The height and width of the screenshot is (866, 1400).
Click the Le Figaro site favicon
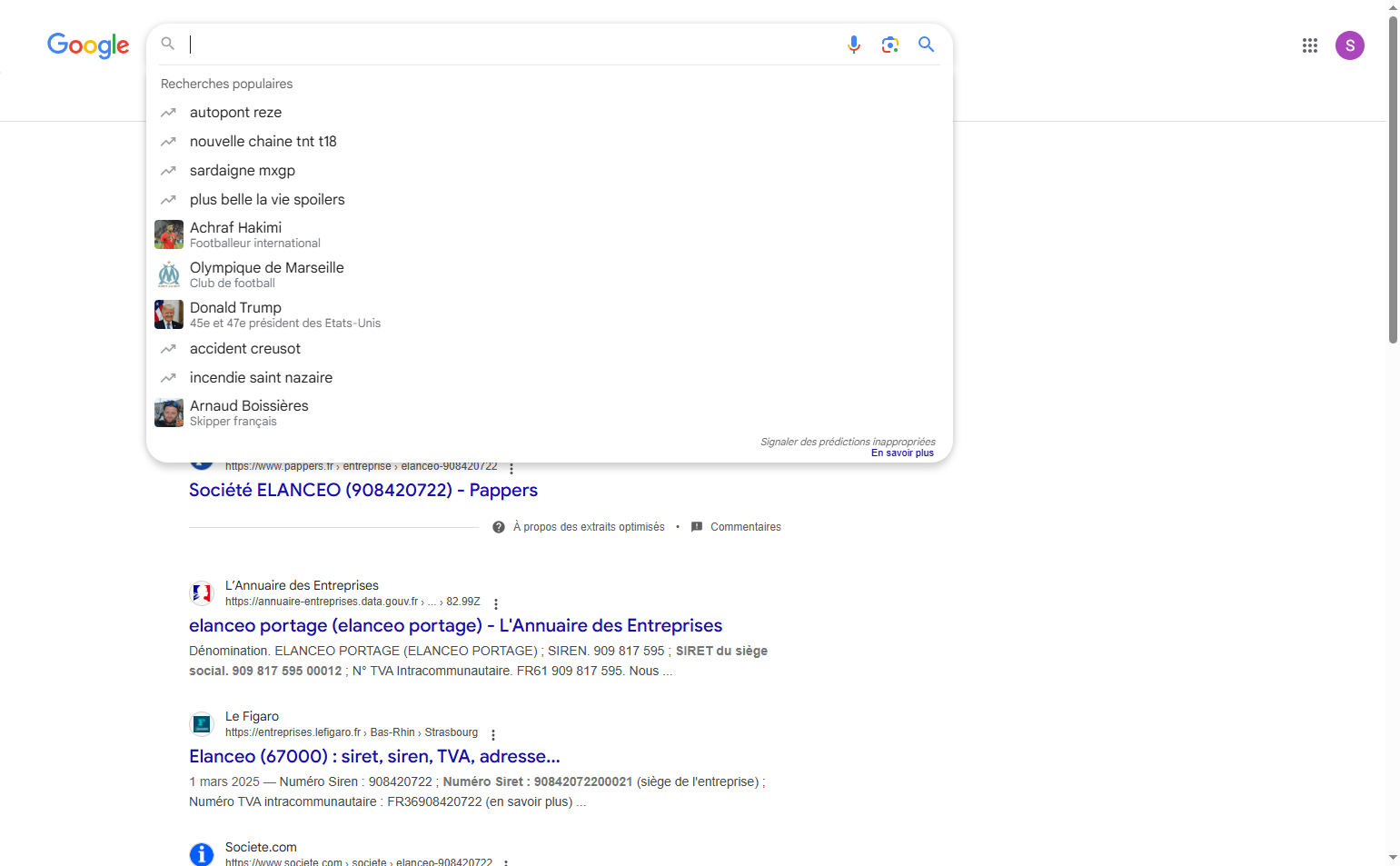[202, 724]
